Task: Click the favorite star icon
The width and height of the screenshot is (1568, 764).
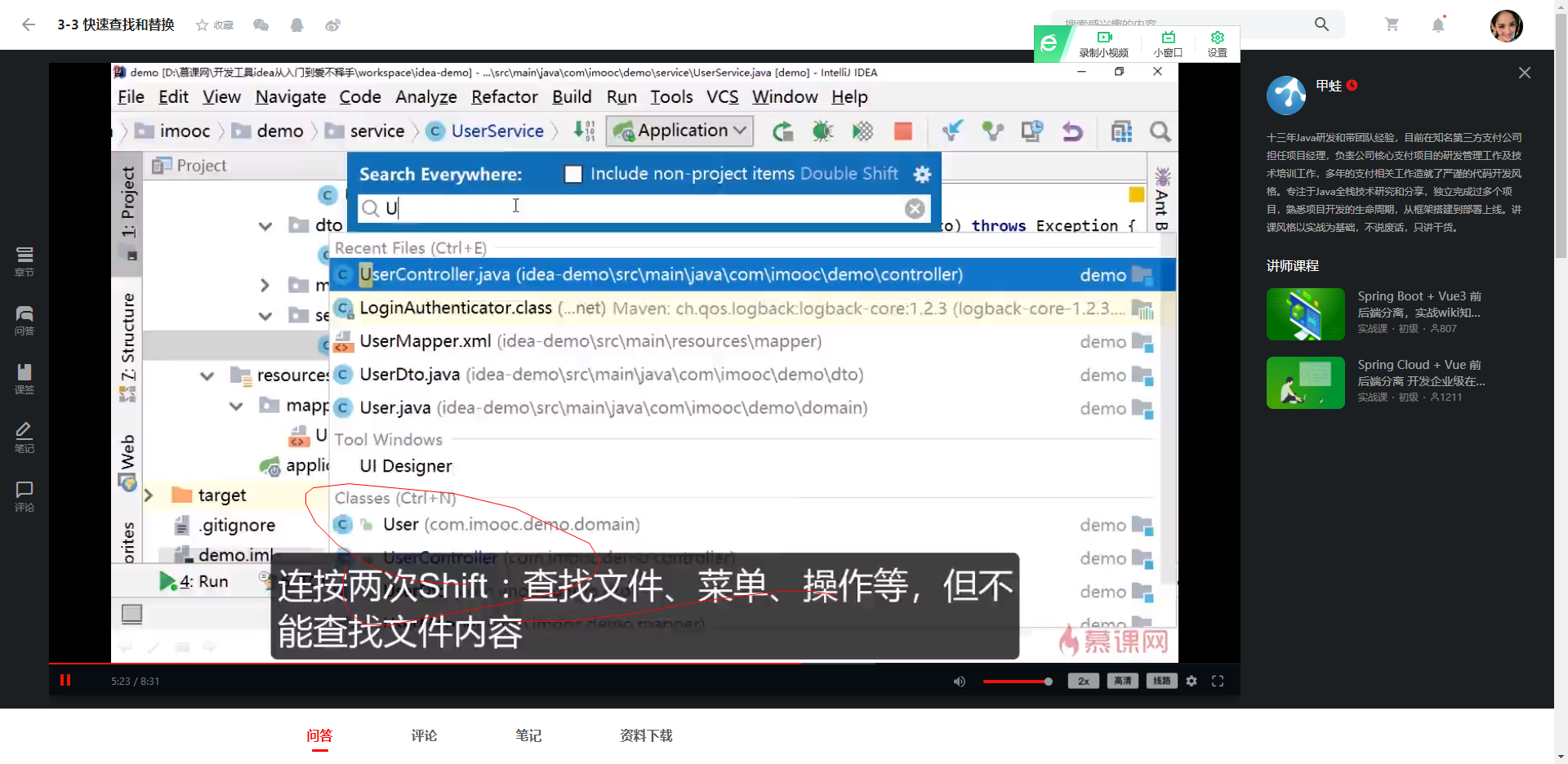Action: 202,25
